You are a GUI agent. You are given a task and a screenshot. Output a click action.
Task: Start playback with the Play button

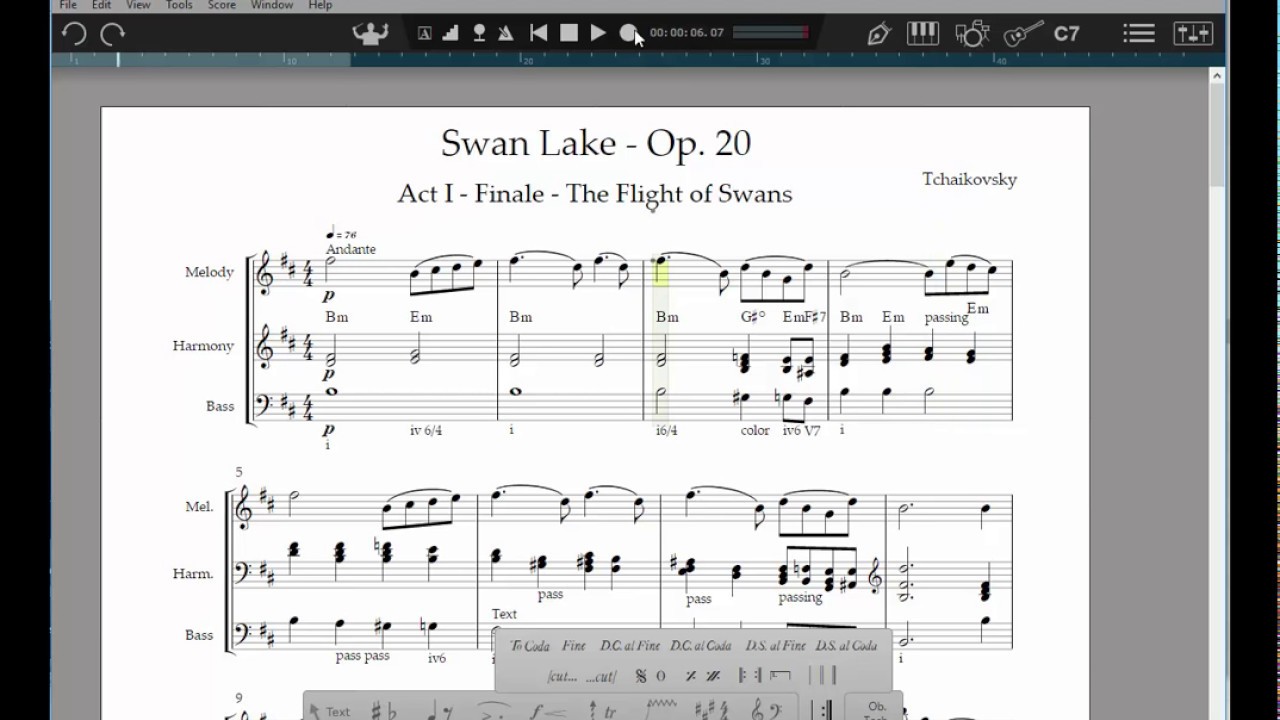click(x=598, y=33)
